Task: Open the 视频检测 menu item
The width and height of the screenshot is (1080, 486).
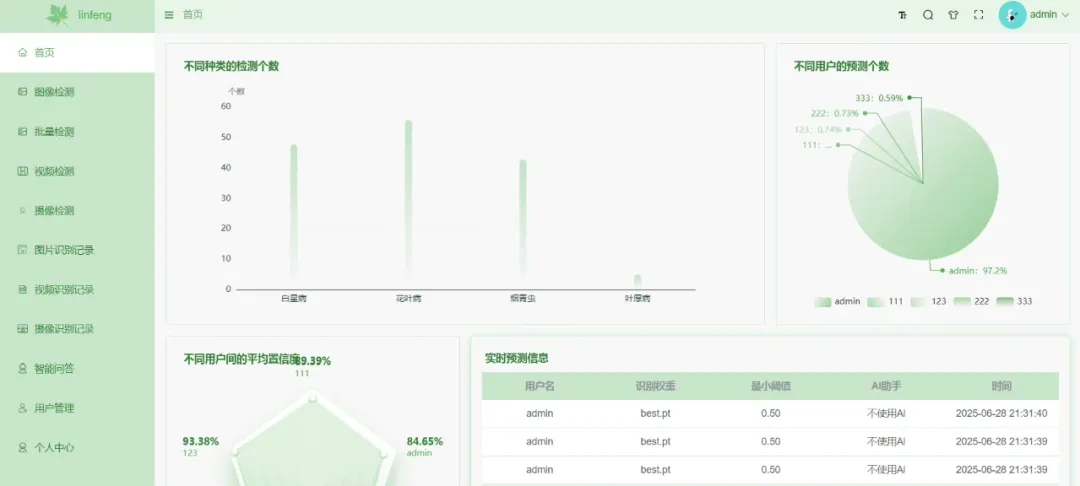Action: tap(77, 171)
